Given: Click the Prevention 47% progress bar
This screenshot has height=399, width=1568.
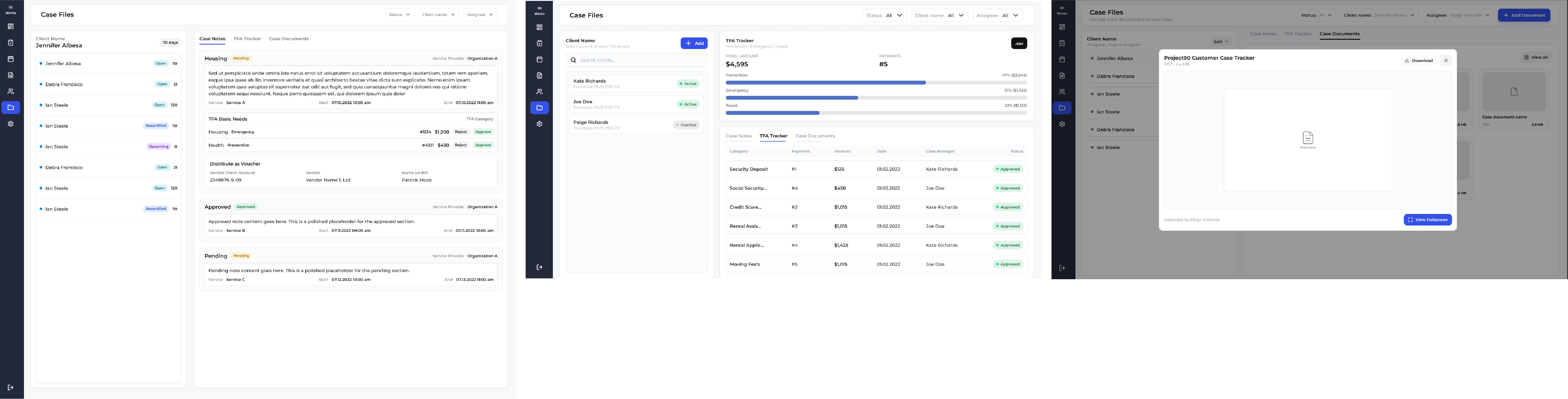Looking at the screenshot, I should (876, 82).
